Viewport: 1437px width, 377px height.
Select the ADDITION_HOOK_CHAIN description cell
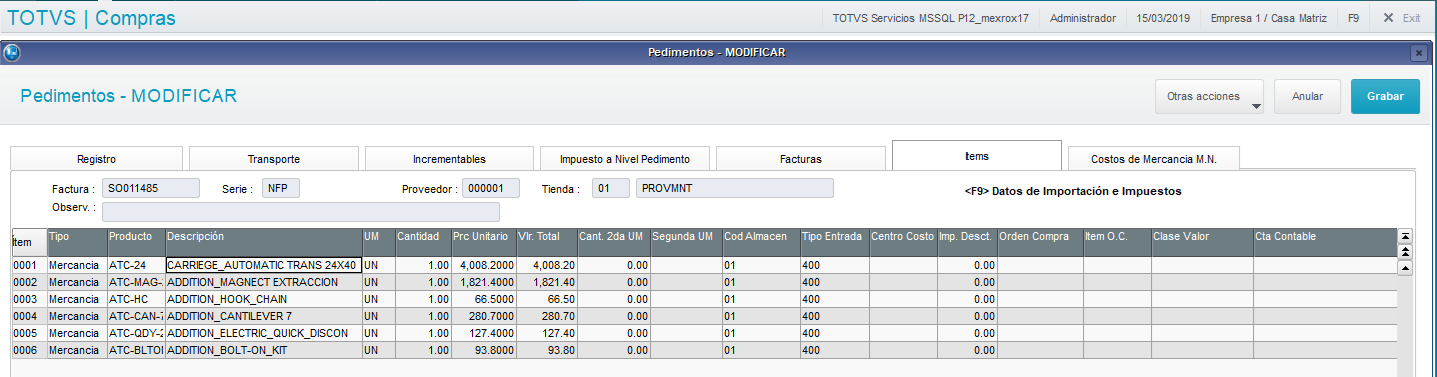(x=264, y=299)
